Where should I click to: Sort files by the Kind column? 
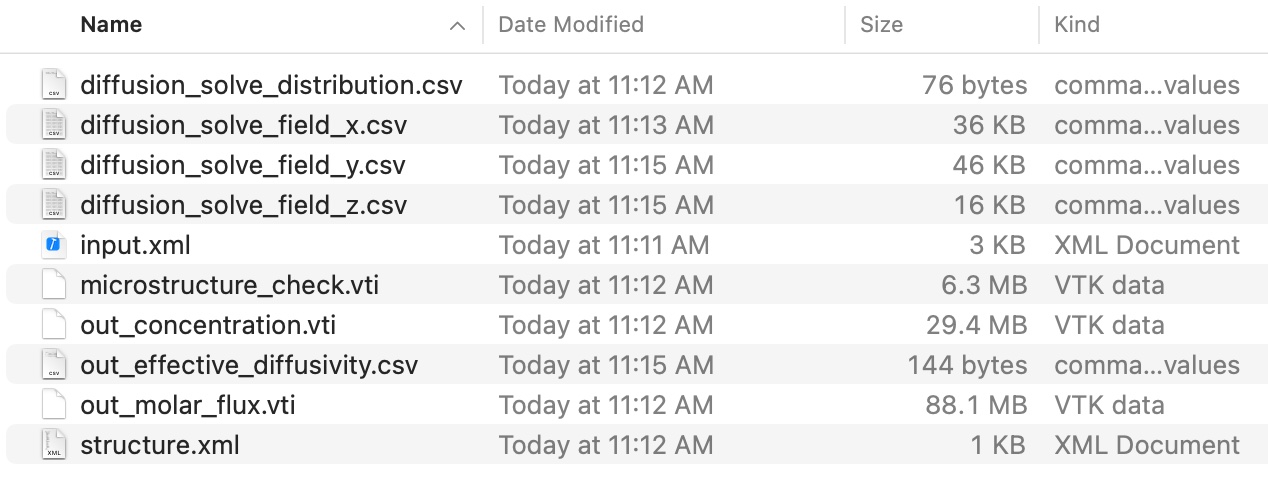tap(1077, 25)
